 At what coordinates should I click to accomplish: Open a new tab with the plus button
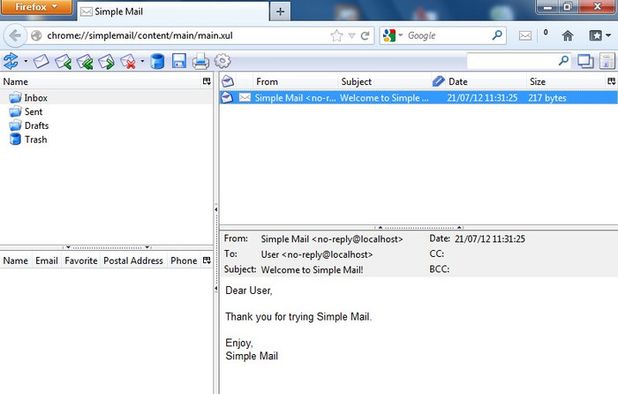280,12
